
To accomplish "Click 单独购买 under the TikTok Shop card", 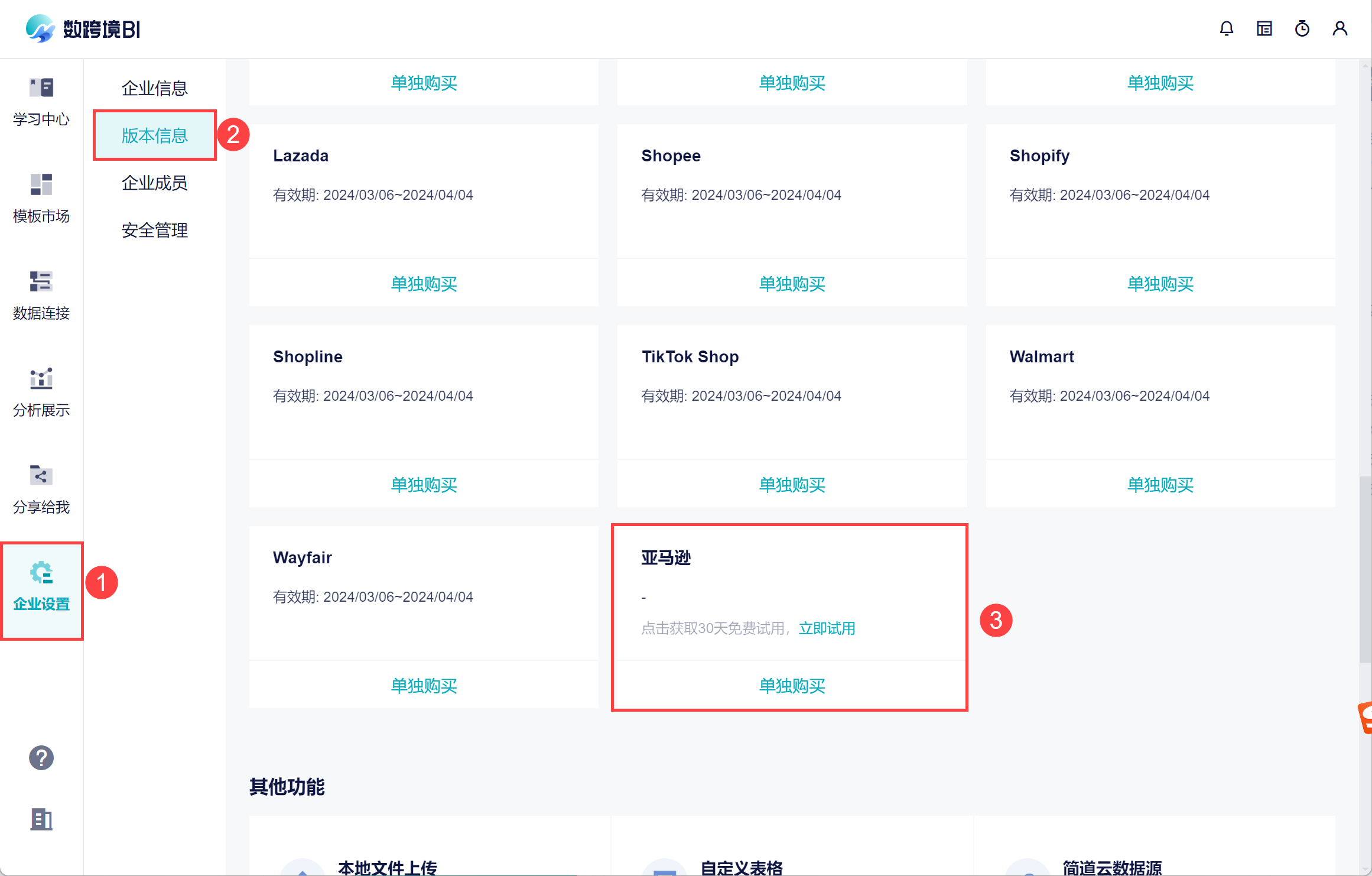I will click(792, 485).
